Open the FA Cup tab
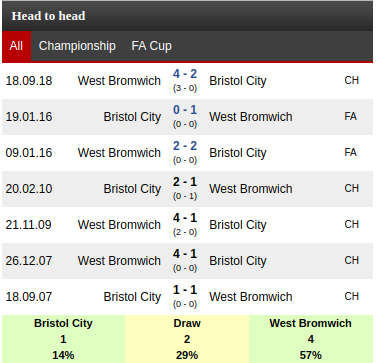 coord(151,46)
